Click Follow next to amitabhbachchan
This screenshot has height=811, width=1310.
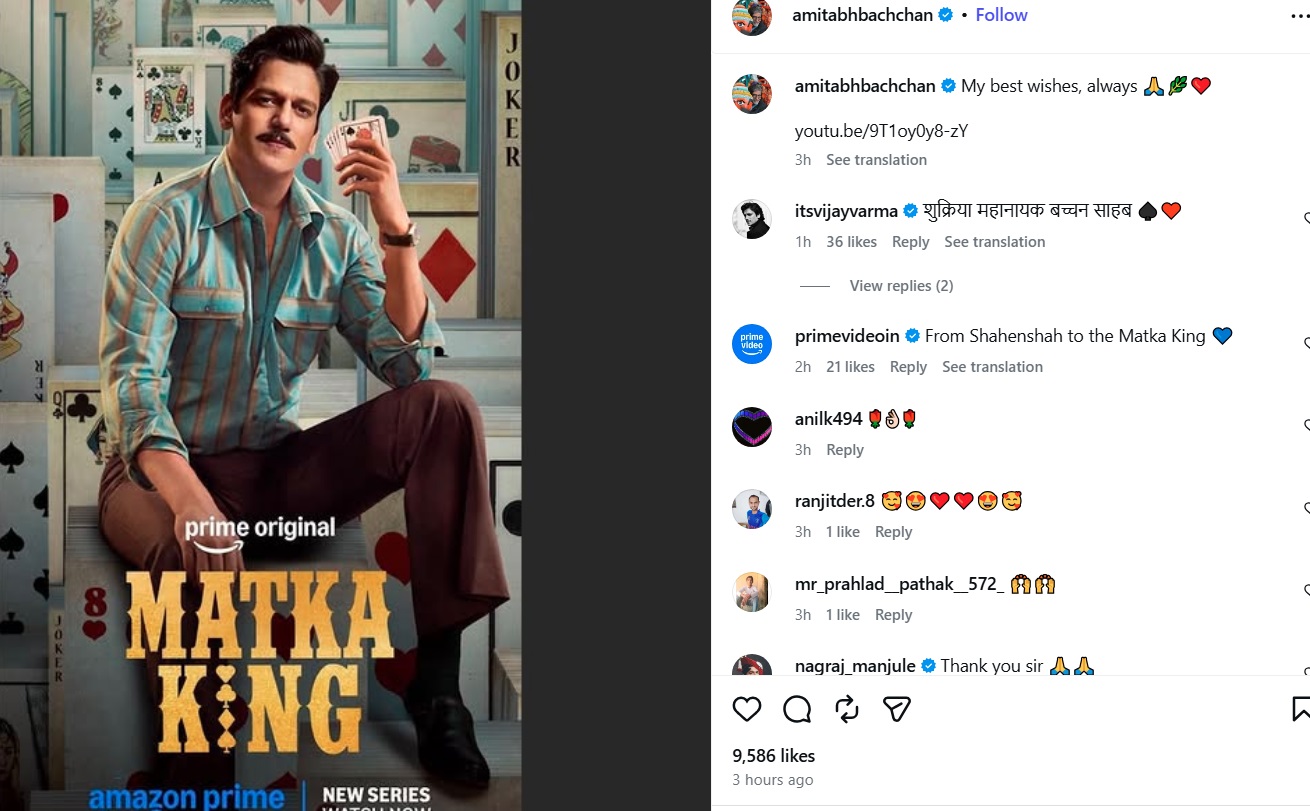click(x=1001, y=15)
